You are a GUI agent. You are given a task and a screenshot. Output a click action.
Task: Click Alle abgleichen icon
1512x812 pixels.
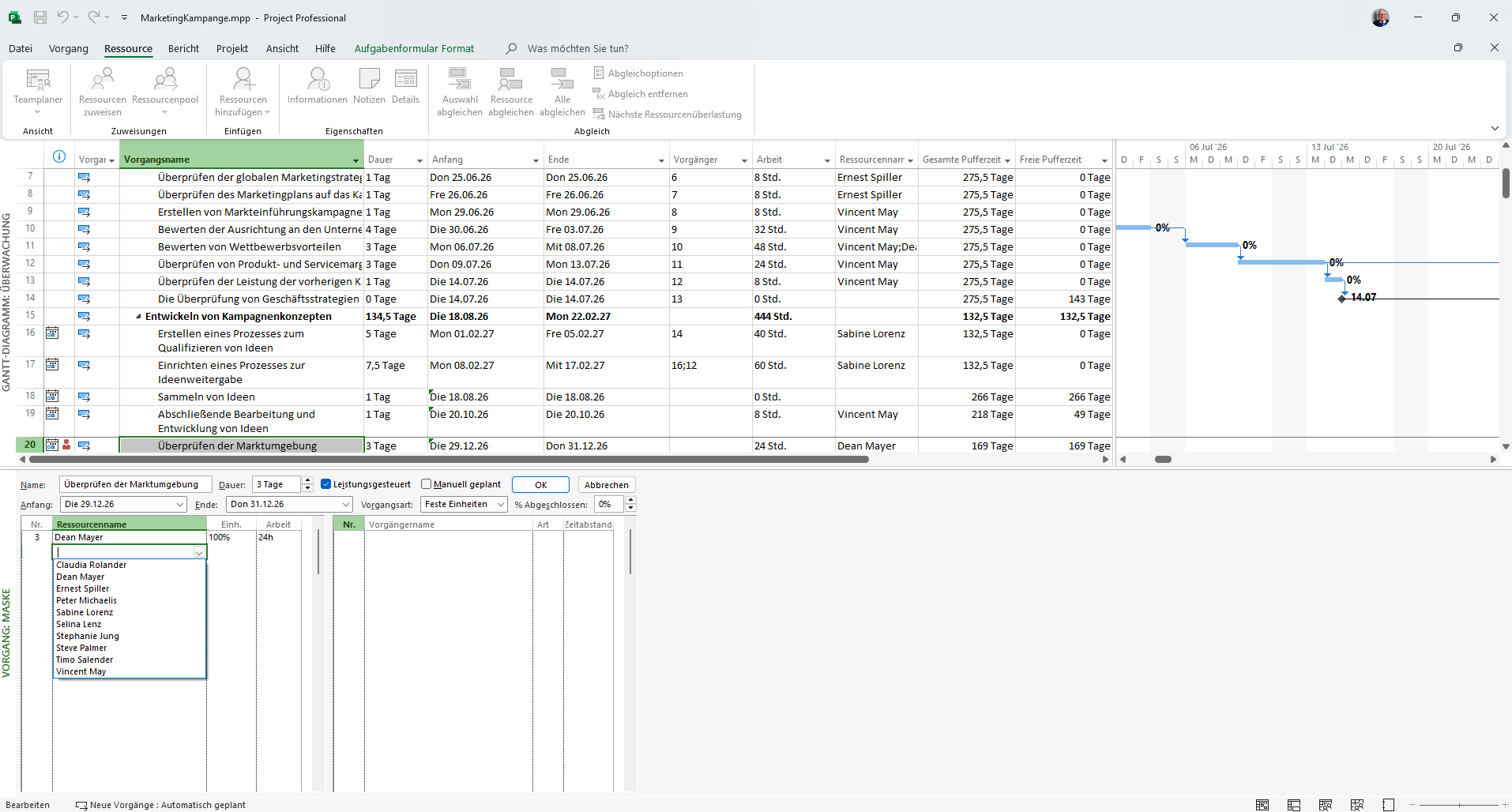coord(562,79)
